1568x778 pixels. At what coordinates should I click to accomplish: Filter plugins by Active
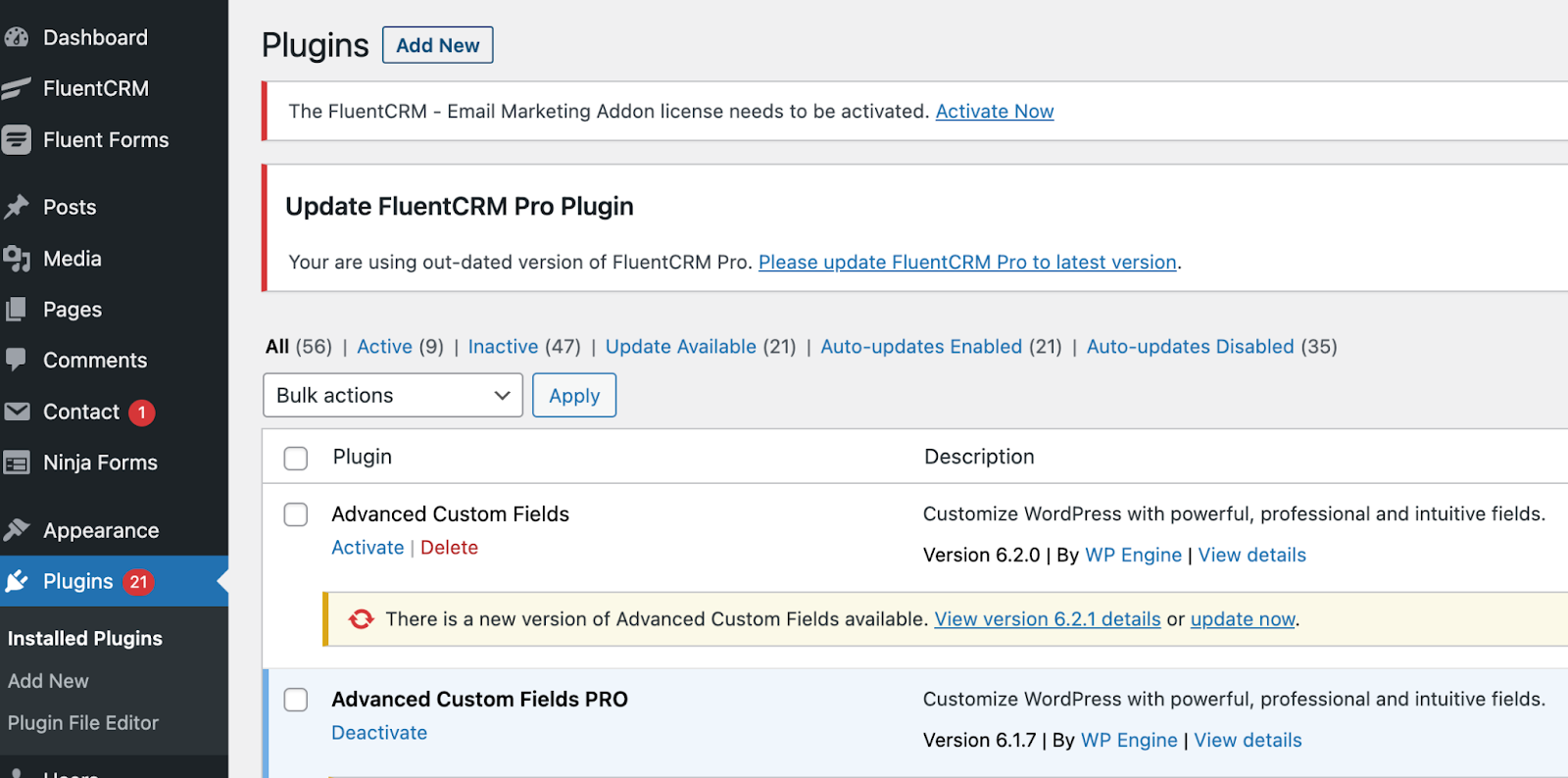[x=384, y=347]
